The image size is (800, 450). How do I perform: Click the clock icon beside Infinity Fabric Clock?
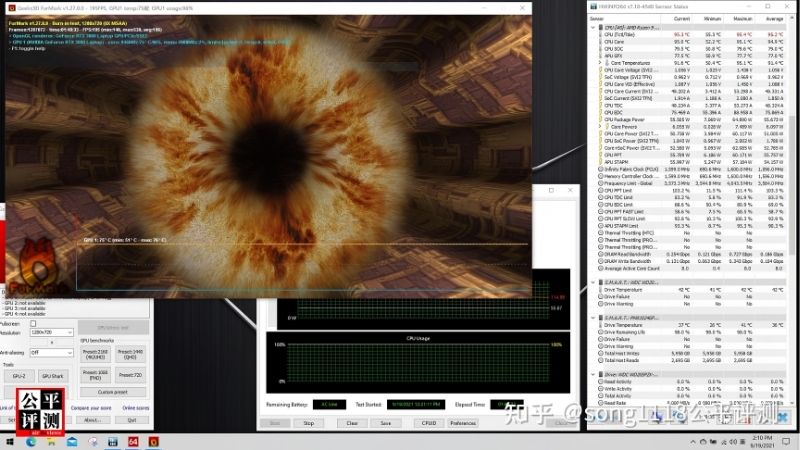point(601,169)
